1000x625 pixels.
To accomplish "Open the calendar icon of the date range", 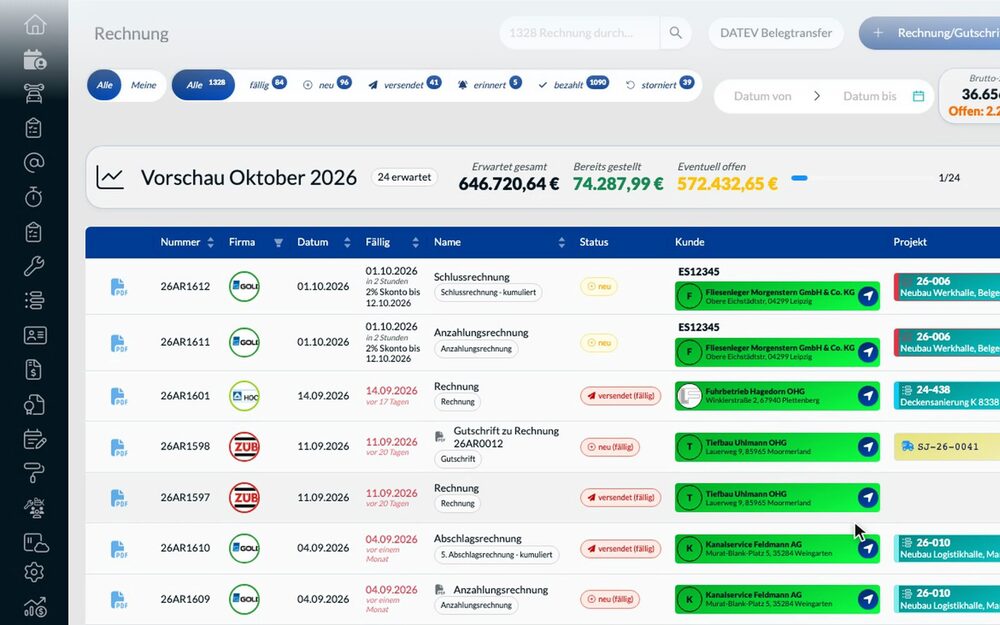I will 918,96.
